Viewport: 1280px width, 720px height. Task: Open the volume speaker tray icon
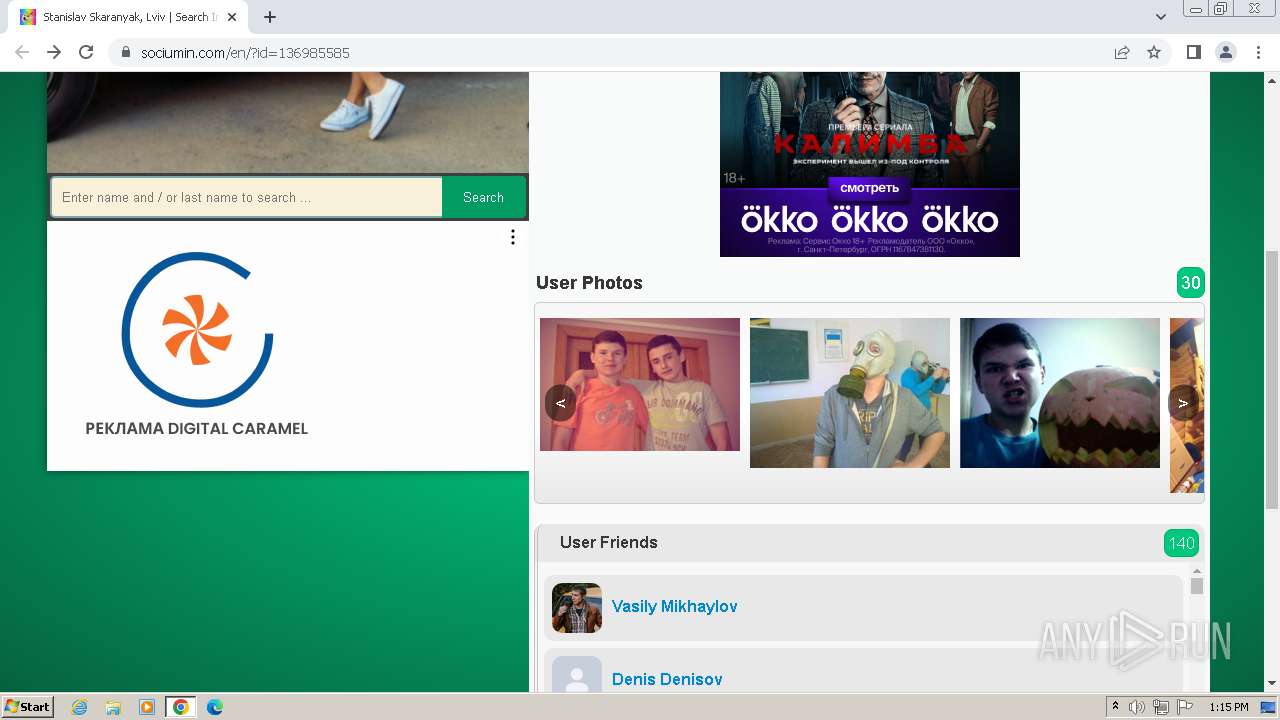pyautogui.click(x=1137, y=707)
